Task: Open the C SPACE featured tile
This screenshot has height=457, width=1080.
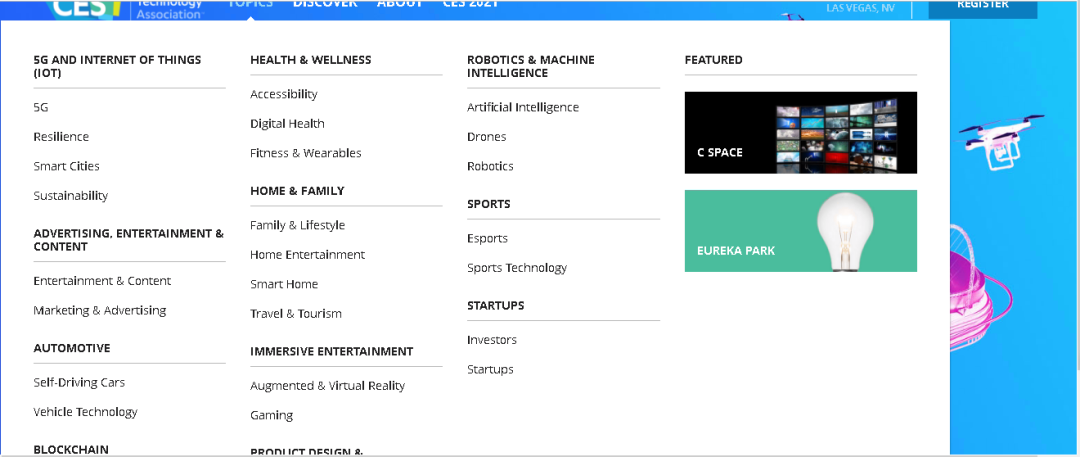Action: [800, 132]
